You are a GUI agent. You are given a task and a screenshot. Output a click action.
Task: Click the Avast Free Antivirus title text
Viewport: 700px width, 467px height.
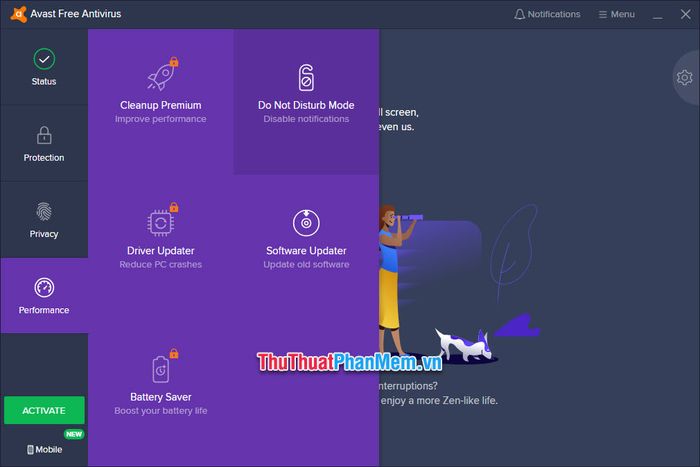pos(76,14)
